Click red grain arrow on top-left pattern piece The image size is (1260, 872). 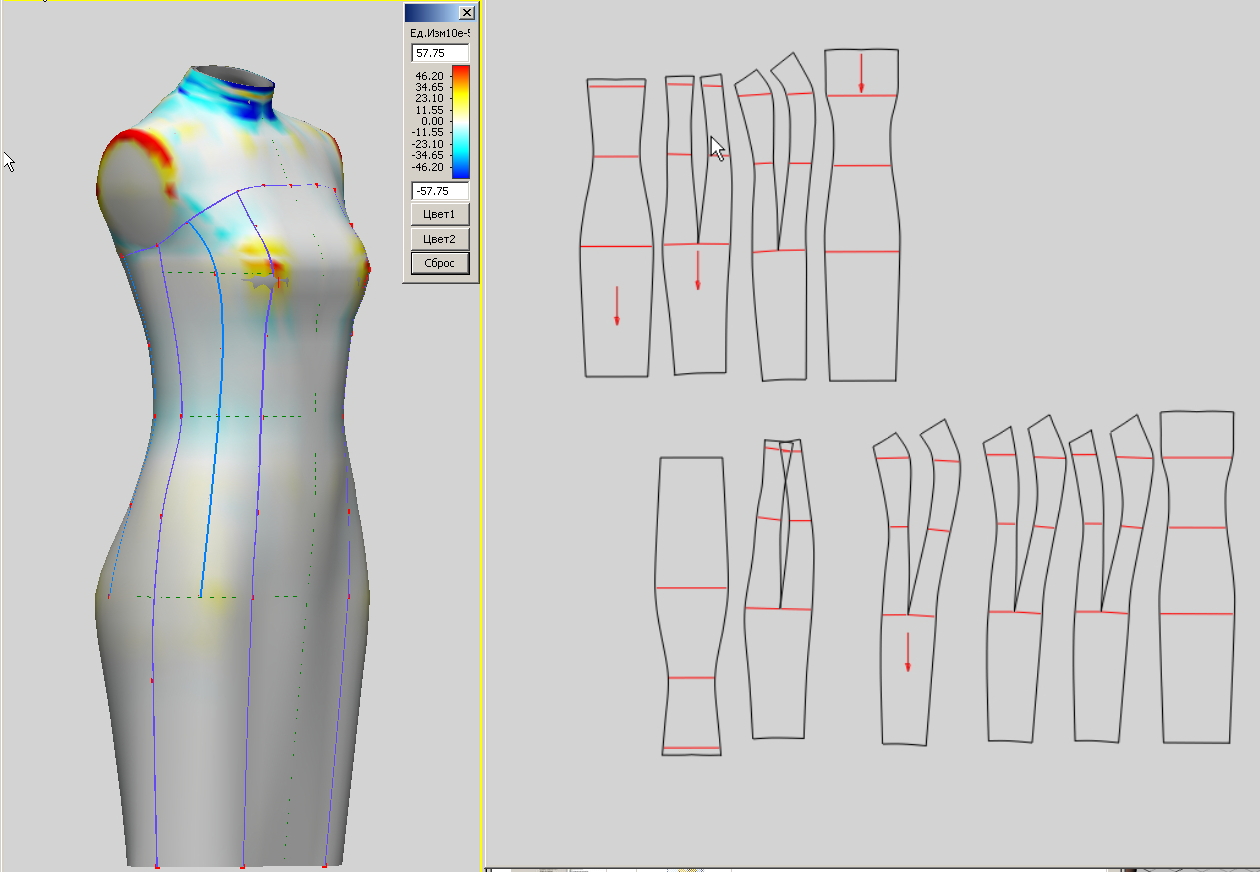pyautogui.click(x=617, y=305)
